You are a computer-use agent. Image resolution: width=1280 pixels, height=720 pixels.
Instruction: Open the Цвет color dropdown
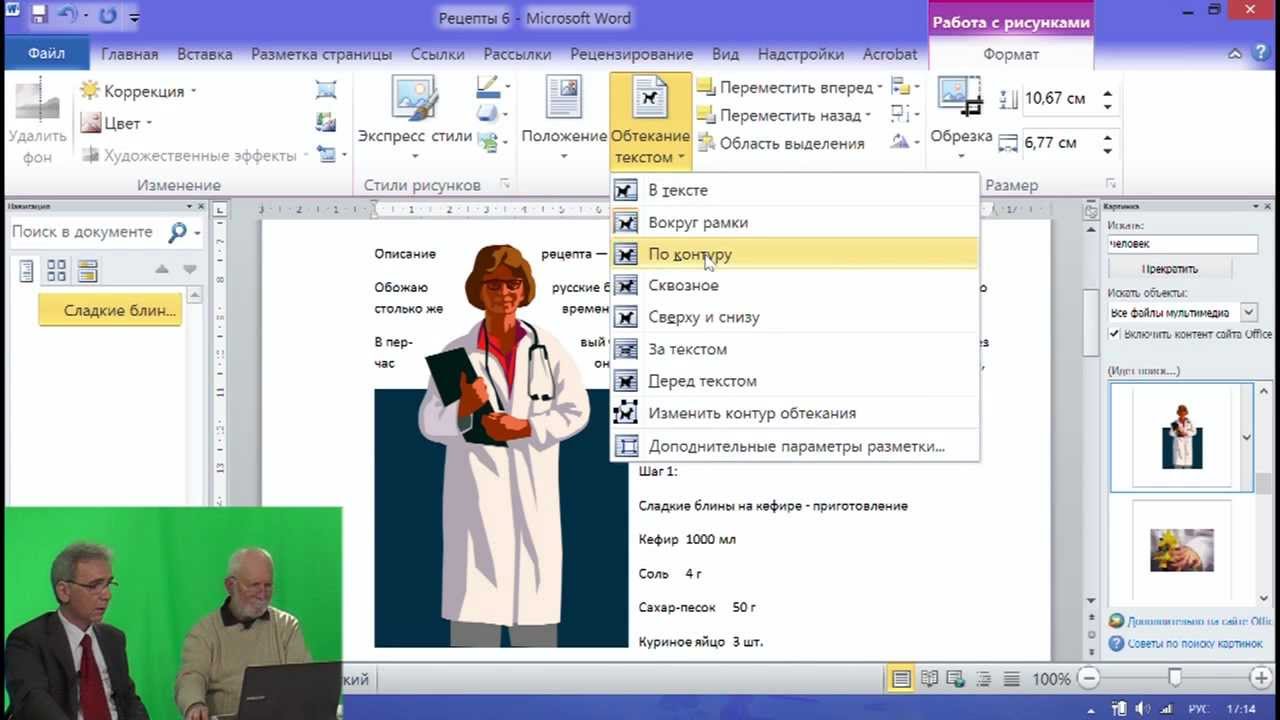click(x=116, y=123)
